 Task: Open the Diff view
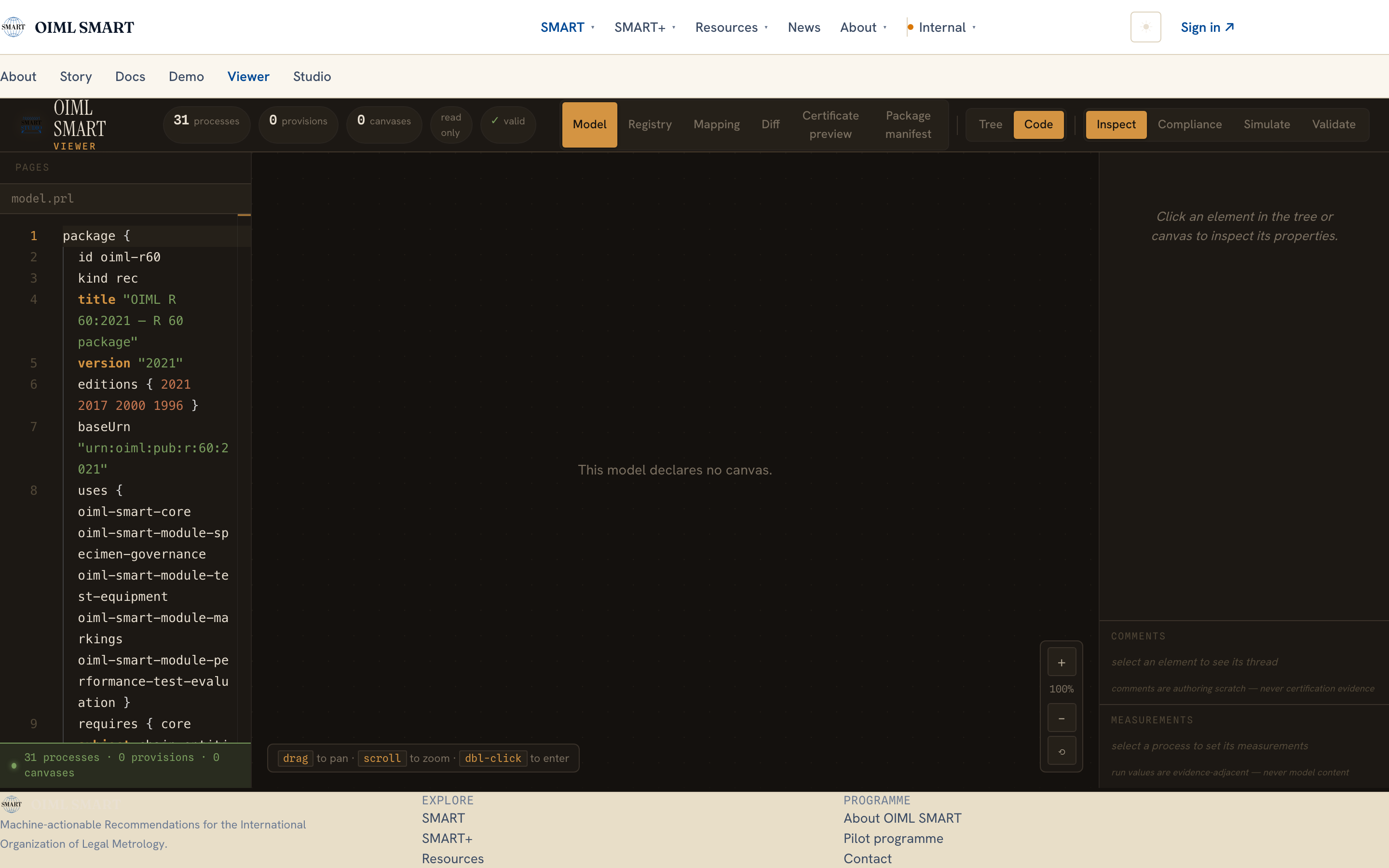770,124
